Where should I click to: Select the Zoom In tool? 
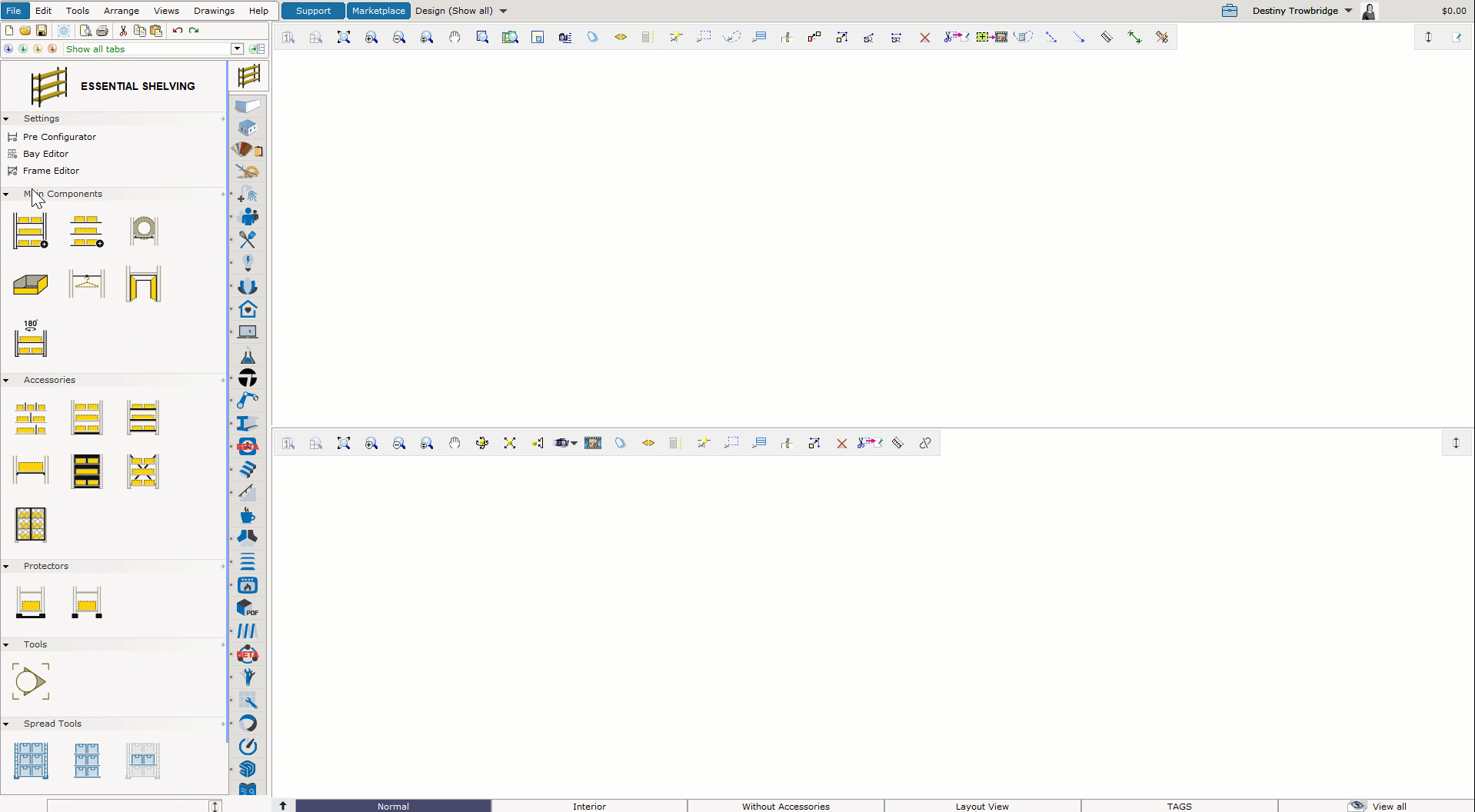371,36
